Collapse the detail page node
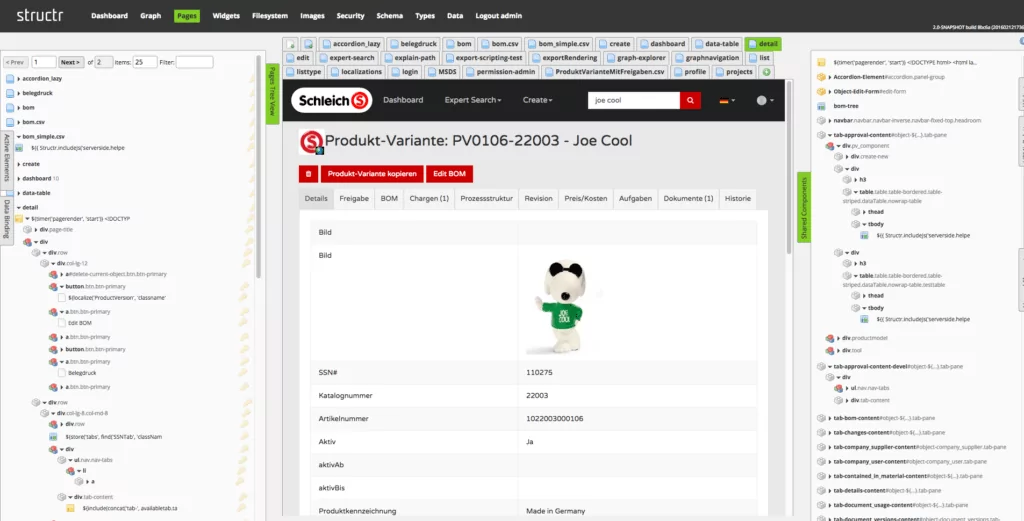The image size is (1024, 521). 19,208
